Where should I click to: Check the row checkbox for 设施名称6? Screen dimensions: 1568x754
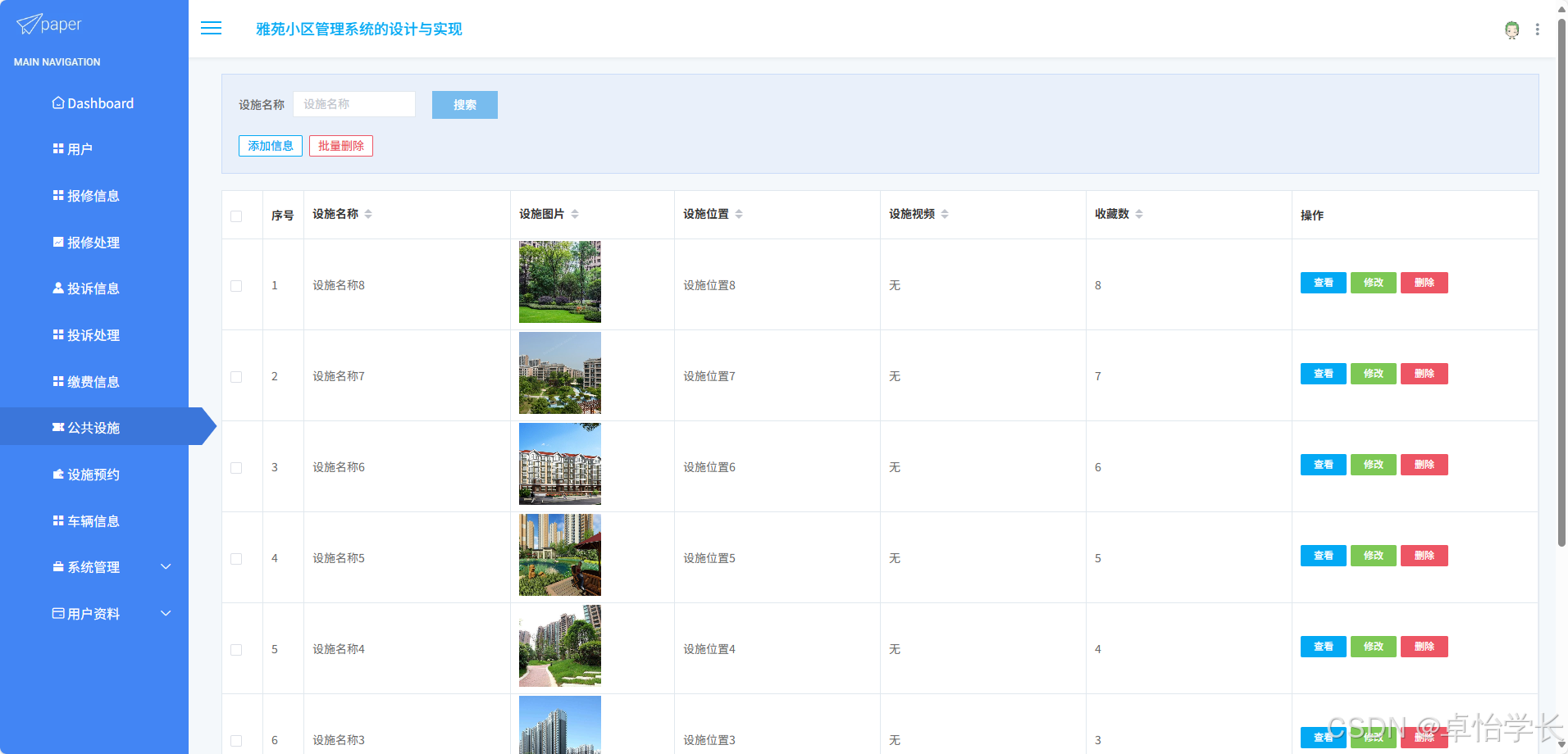coord(236,468)
